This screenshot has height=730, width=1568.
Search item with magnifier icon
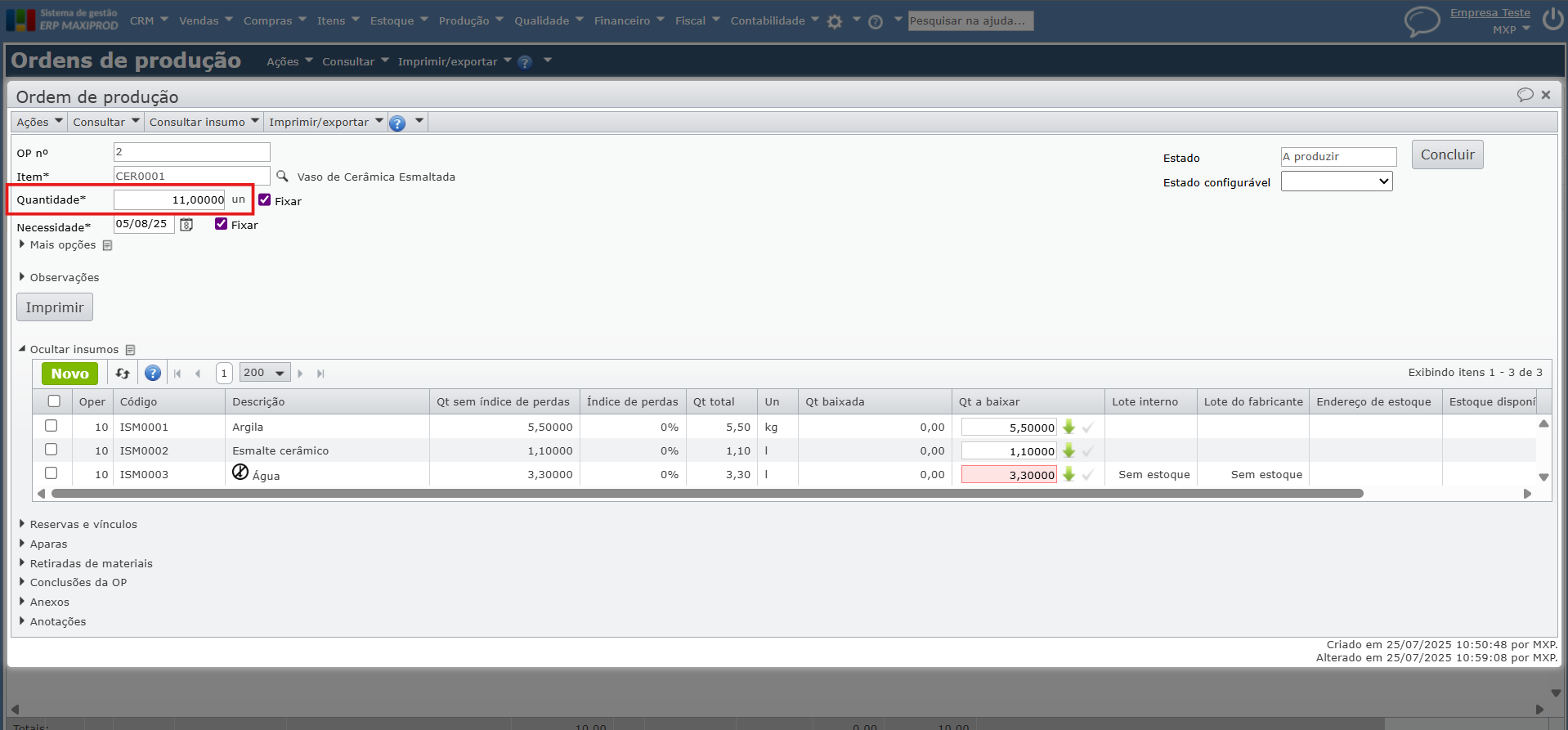[282, 176]
